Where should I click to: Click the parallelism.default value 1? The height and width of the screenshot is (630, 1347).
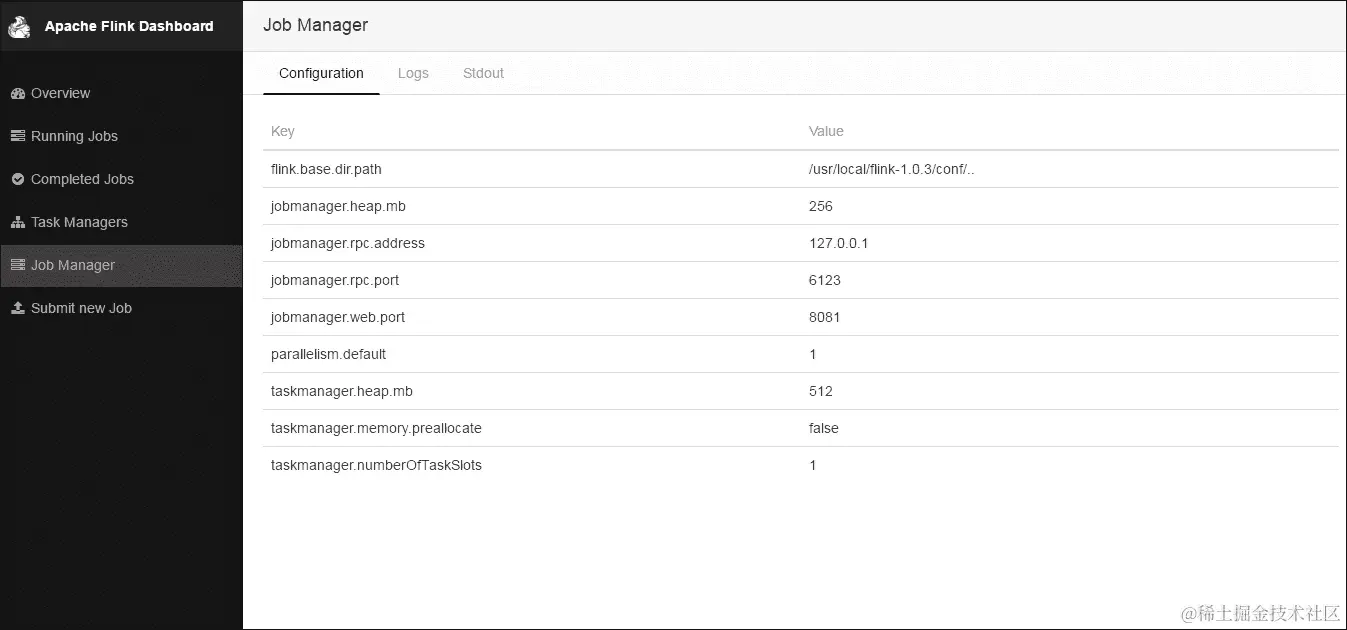(813, 354)
